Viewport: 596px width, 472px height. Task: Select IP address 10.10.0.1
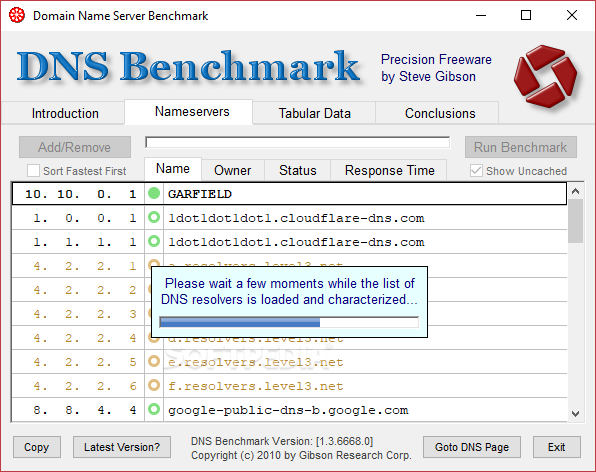tap(80, 194)
